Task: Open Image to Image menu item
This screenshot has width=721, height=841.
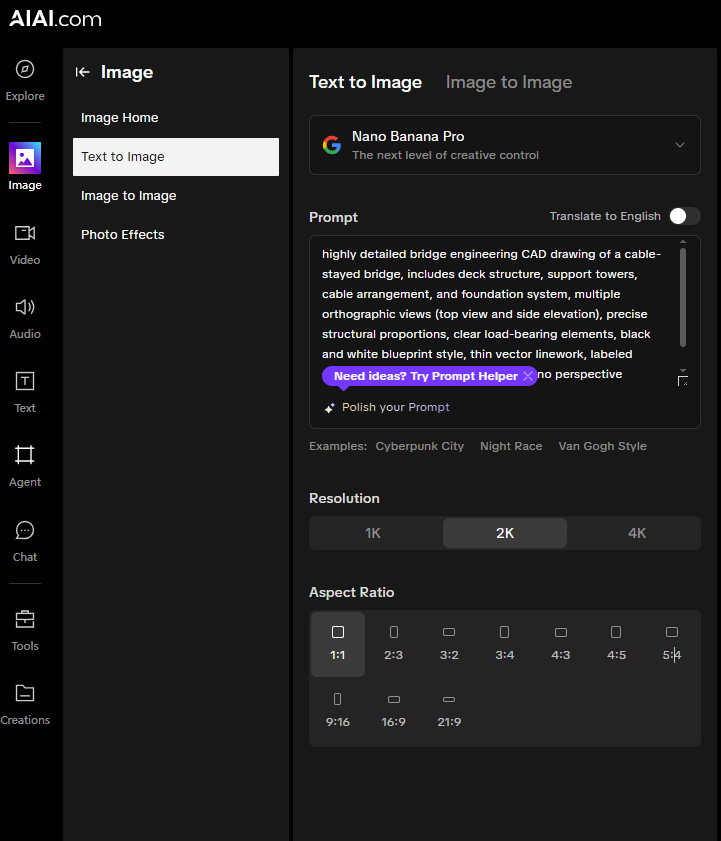Action: click(x=176, y=196)
